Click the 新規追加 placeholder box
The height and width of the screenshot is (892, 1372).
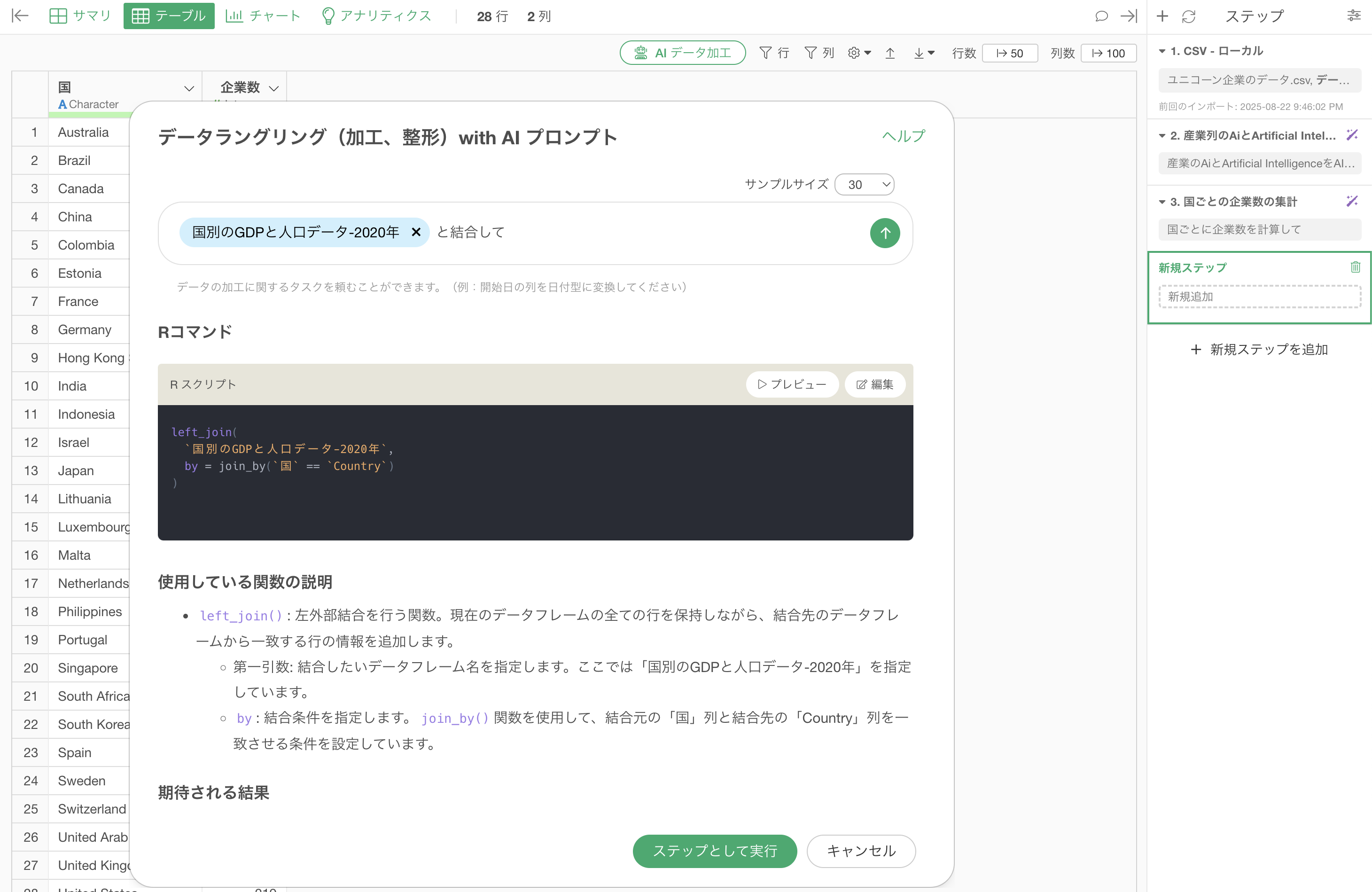1260,297
